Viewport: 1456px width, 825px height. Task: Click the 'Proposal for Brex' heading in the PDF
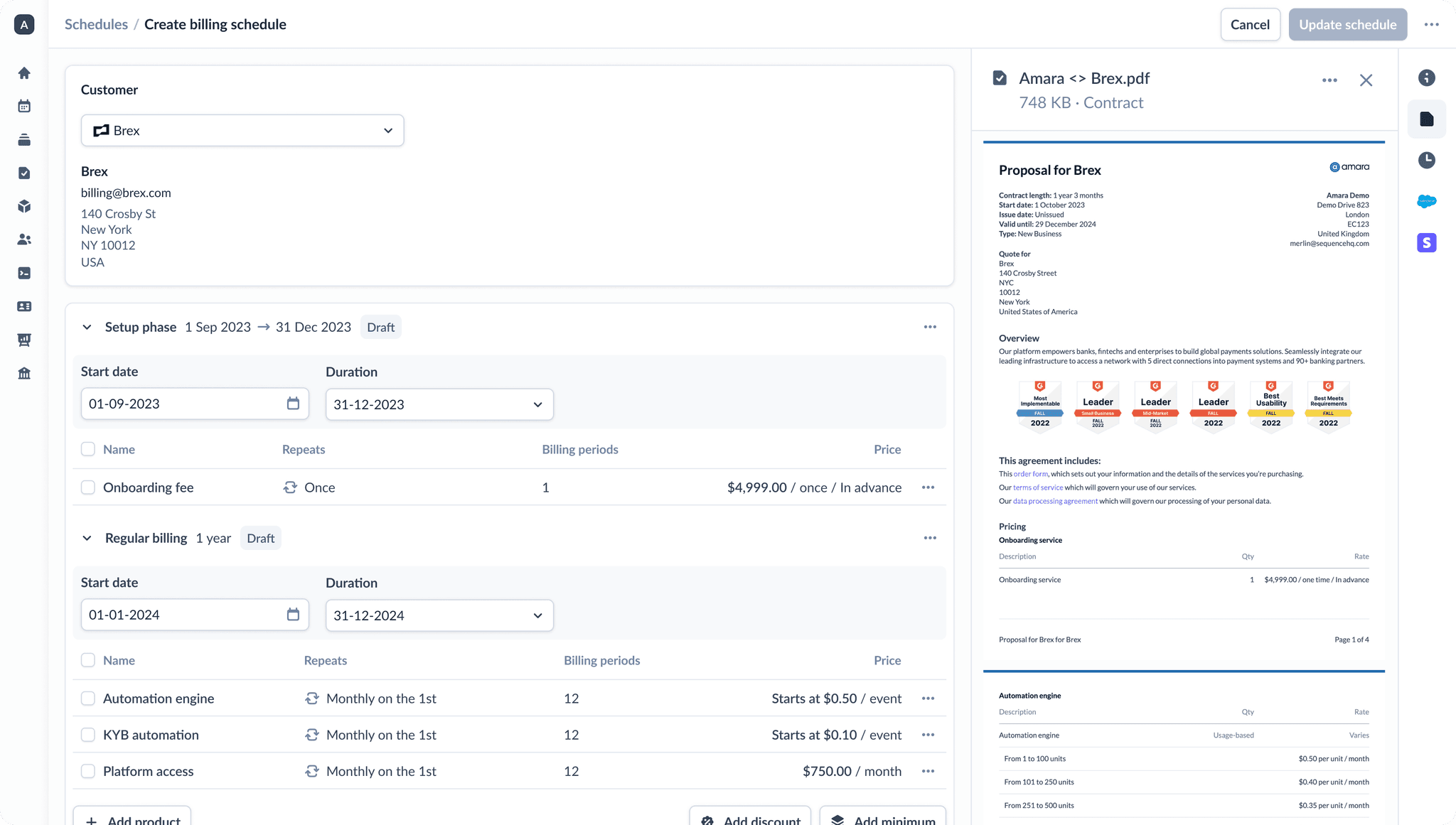click(1050, 170)
